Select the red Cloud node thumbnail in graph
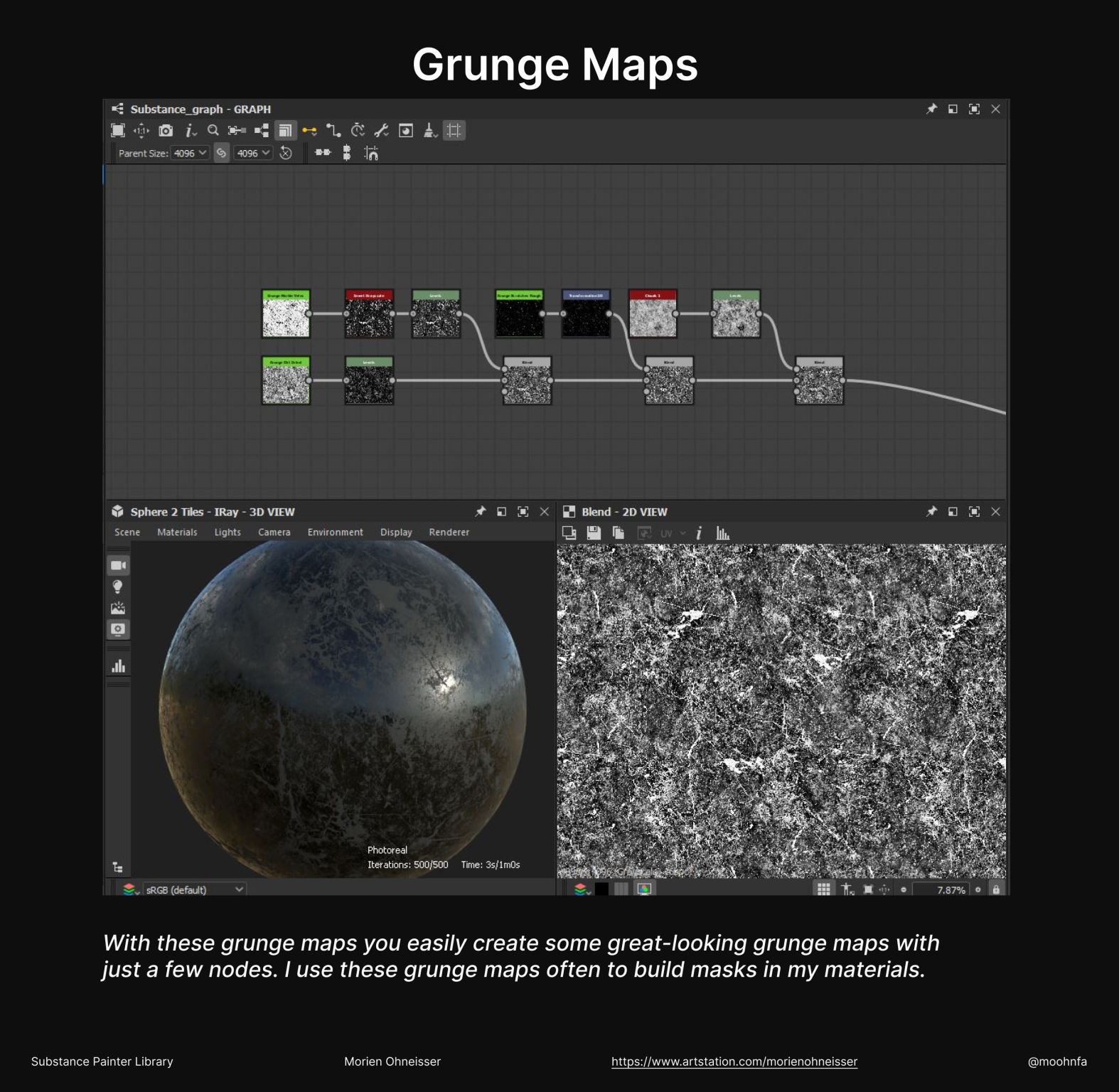This screenshot has height=1092, width=1119. click(653, 317)
